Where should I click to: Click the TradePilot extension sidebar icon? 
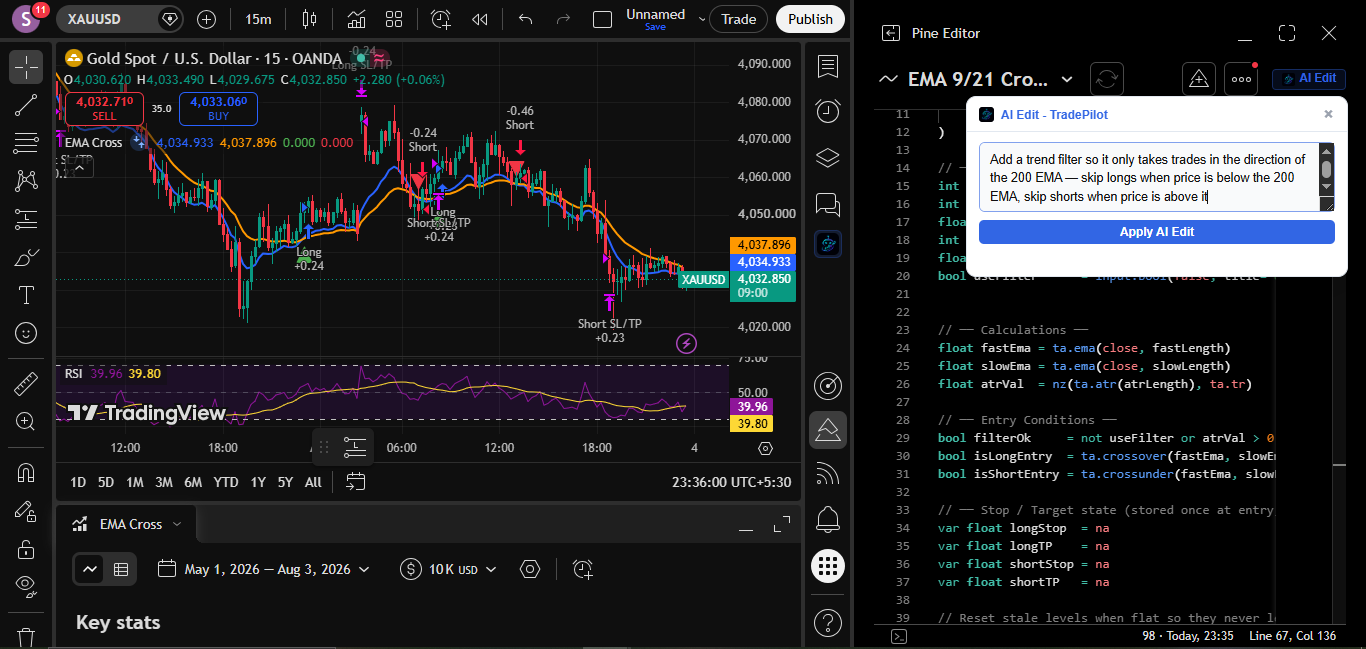pyautogui.click(x=828, y=243)
